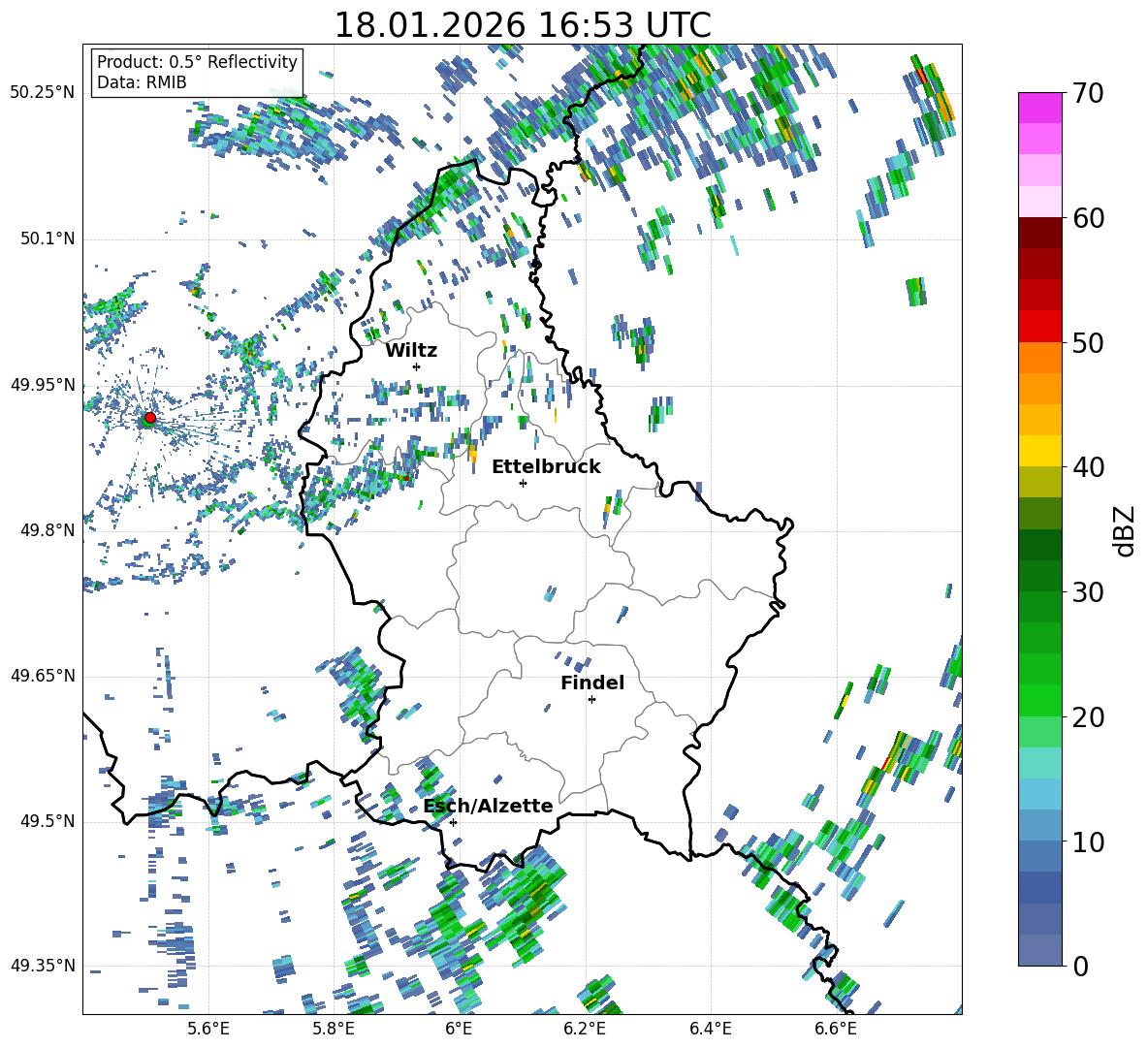
Task: Click the 6.2°E longitude label
Action: [x=585, y=1029]
